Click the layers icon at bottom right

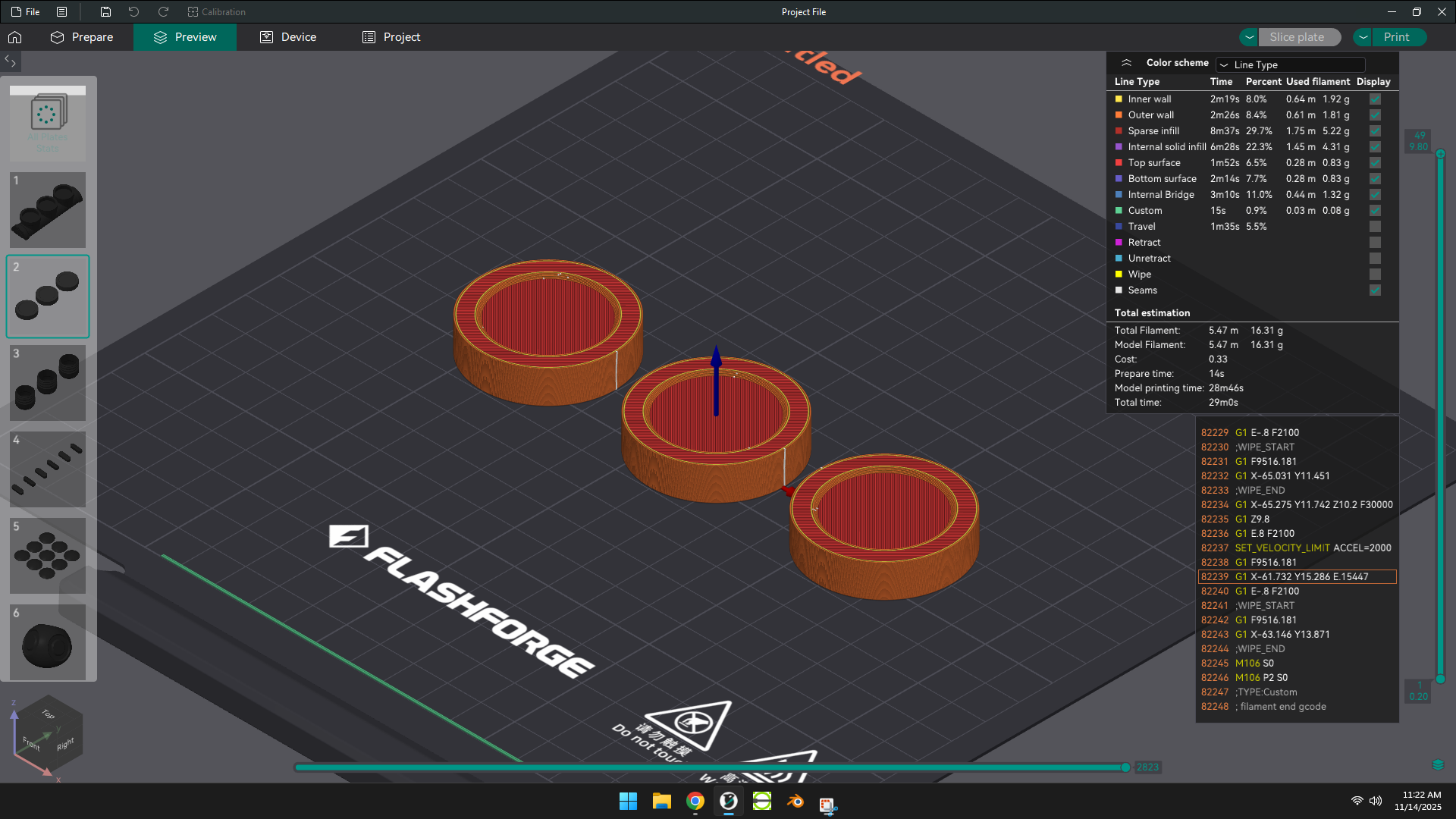coord(1438,764)
